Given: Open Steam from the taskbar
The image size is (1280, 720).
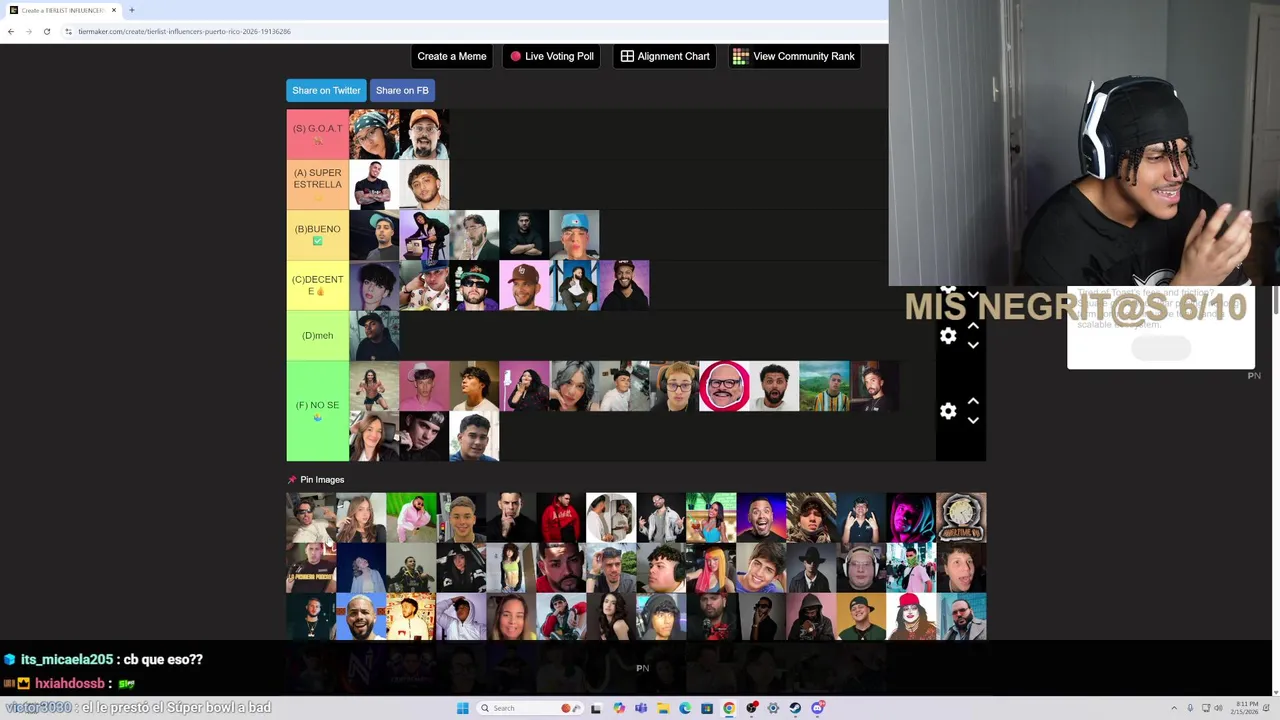Looking at the screenshot, I should tap(795, 708).
